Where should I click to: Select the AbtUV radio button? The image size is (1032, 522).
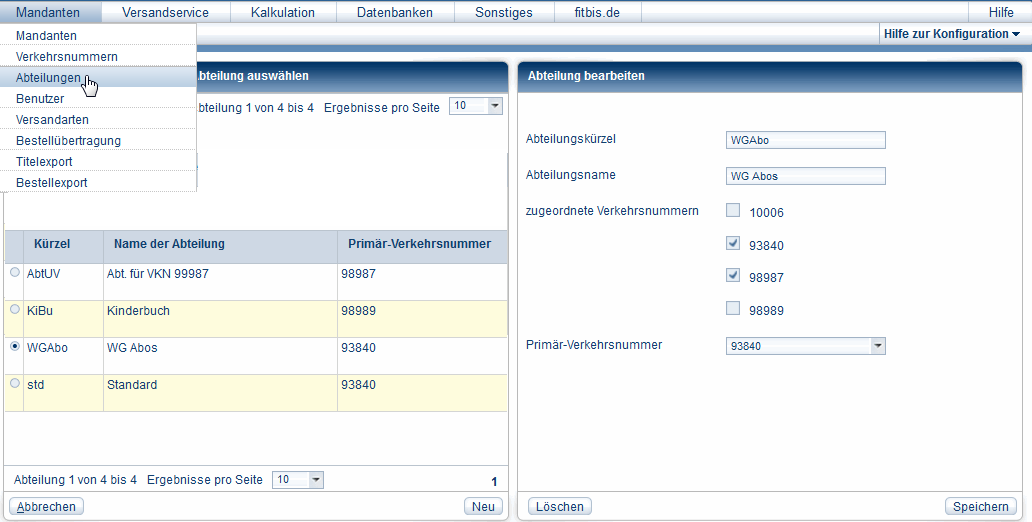tap(14, 272)
